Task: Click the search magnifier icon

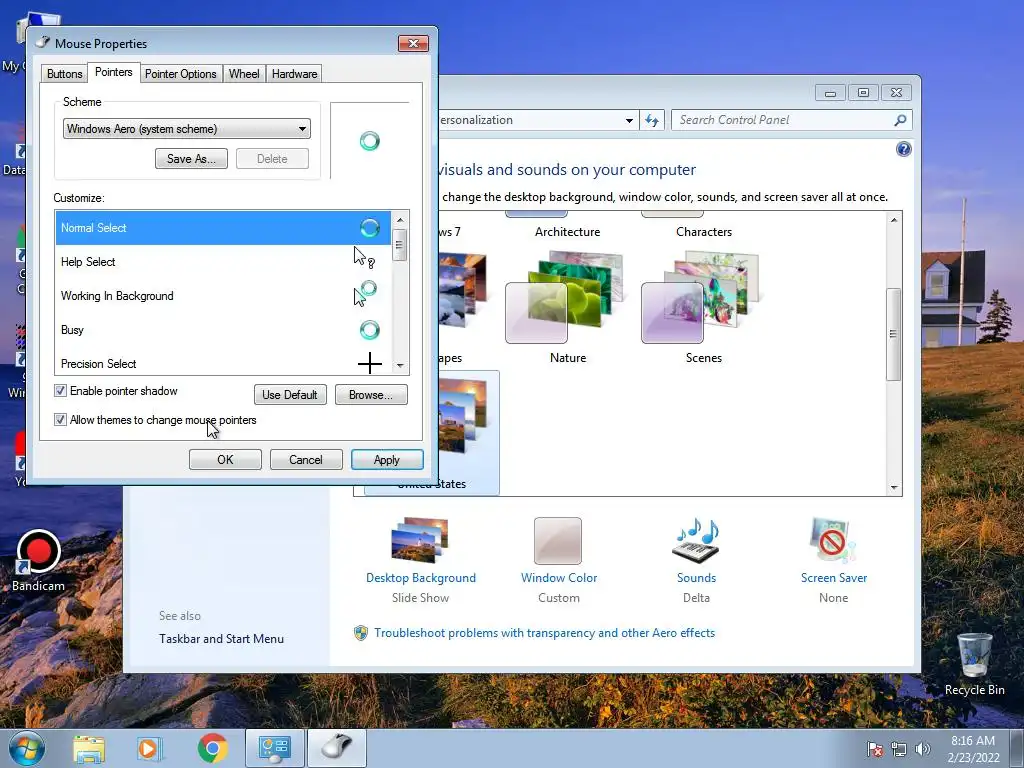Action: (900, 120)
